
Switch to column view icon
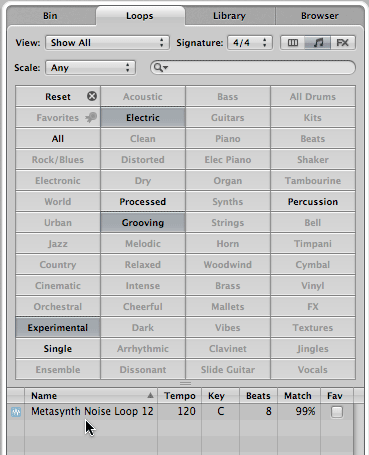293,43
